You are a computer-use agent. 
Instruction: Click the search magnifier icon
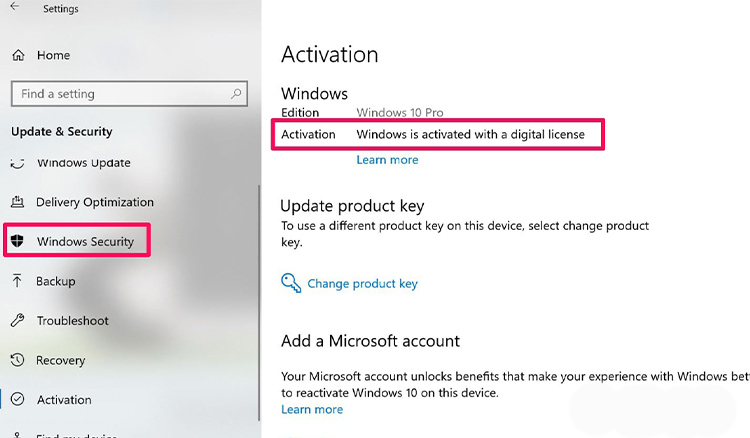[237, 94]
